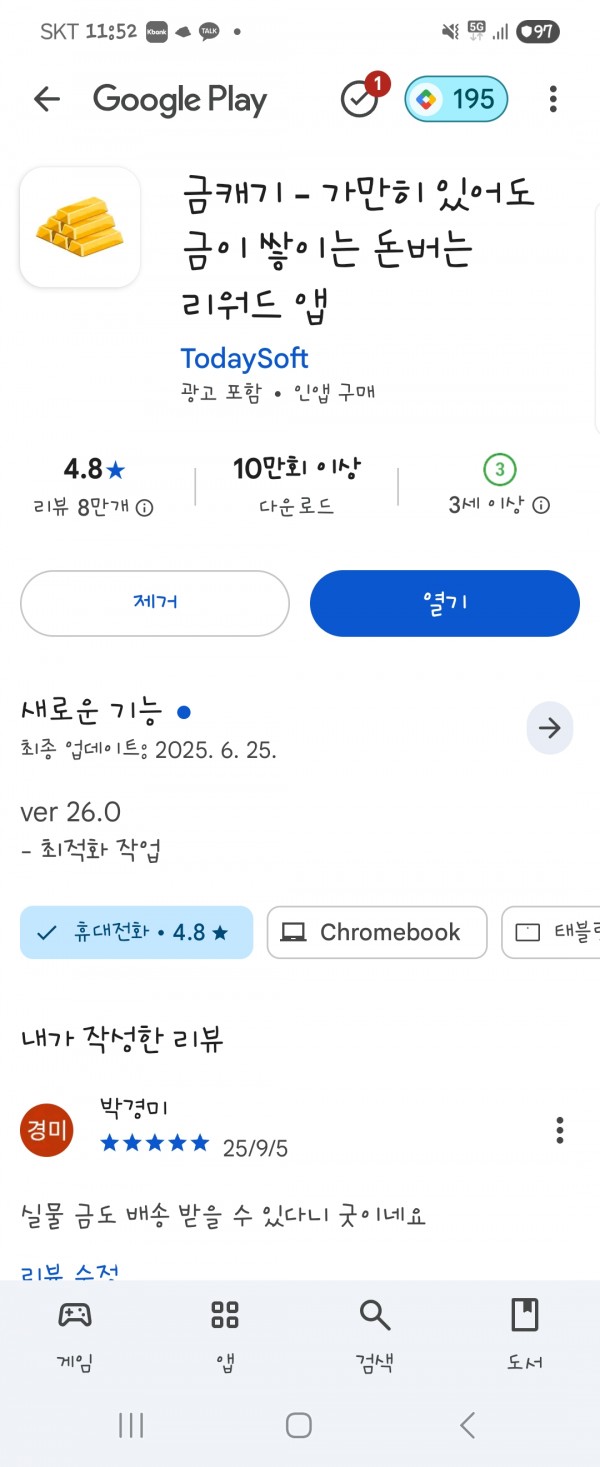Open the TodaySoft developer page
Viewport: 600px width, 1467px height.
(244, 358)
